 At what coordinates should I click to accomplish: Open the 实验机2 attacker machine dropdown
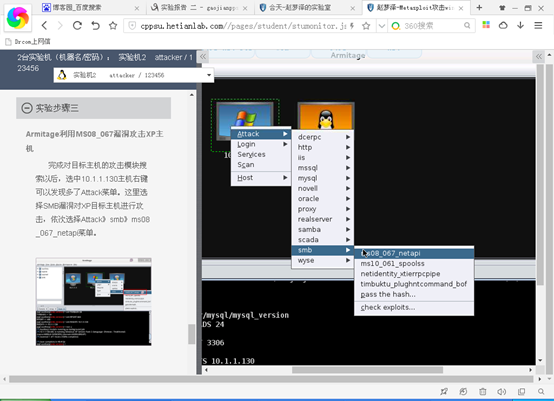pyautogui.click(x=134, y=75)
